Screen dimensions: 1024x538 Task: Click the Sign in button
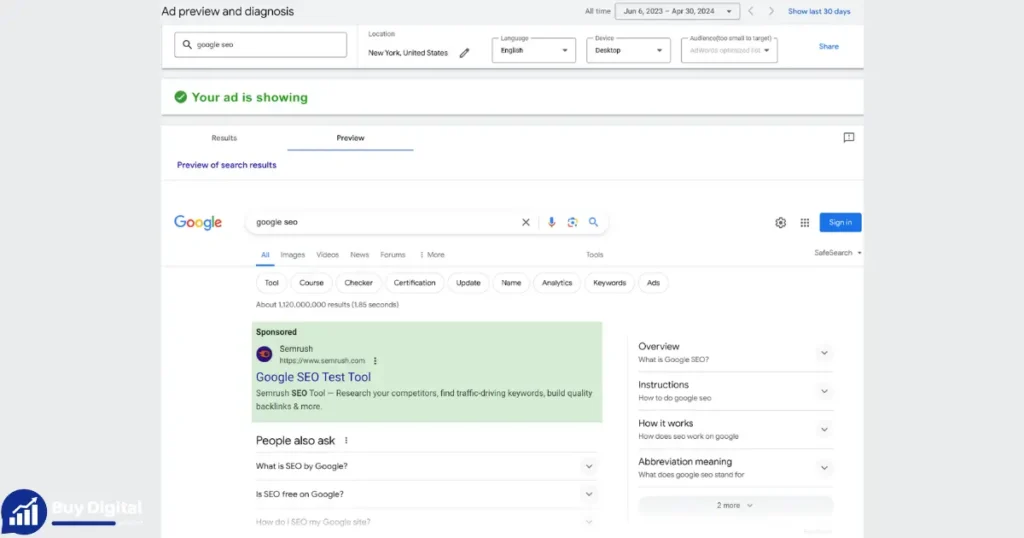pyautogui.click(x=840, y=223)
